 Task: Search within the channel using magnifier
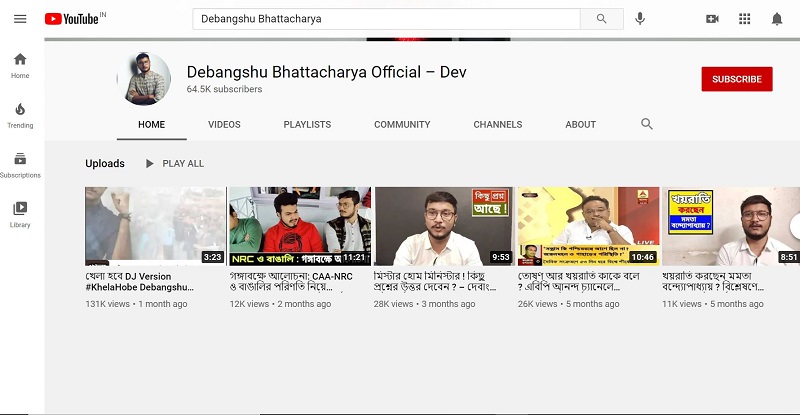pos(646,124)
